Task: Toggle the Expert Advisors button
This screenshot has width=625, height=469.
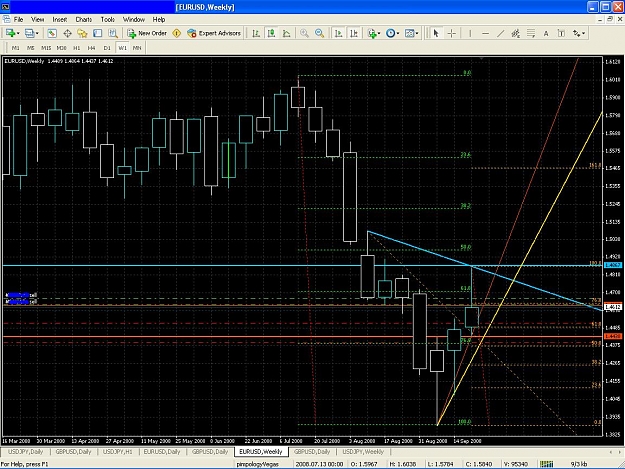Action: 214,33
